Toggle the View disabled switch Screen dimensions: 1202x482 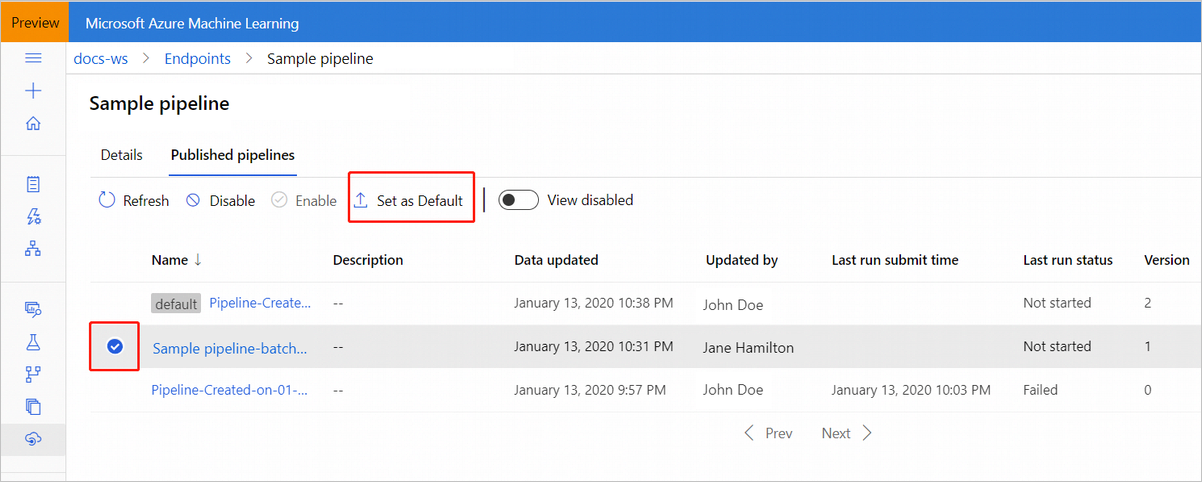click(518, 200)
